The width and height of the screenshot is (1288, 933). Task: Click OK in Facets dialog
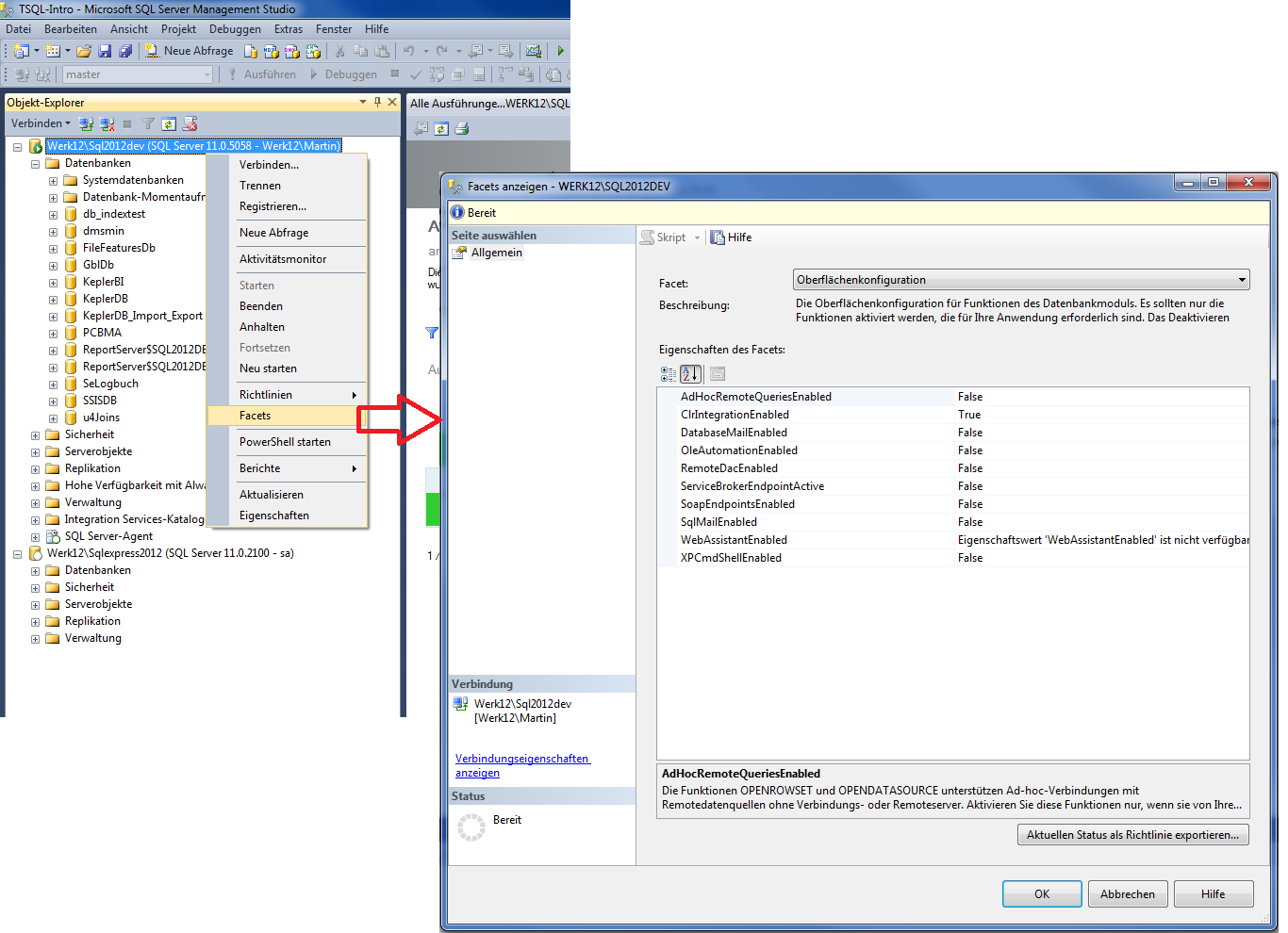pos(1042,894)
